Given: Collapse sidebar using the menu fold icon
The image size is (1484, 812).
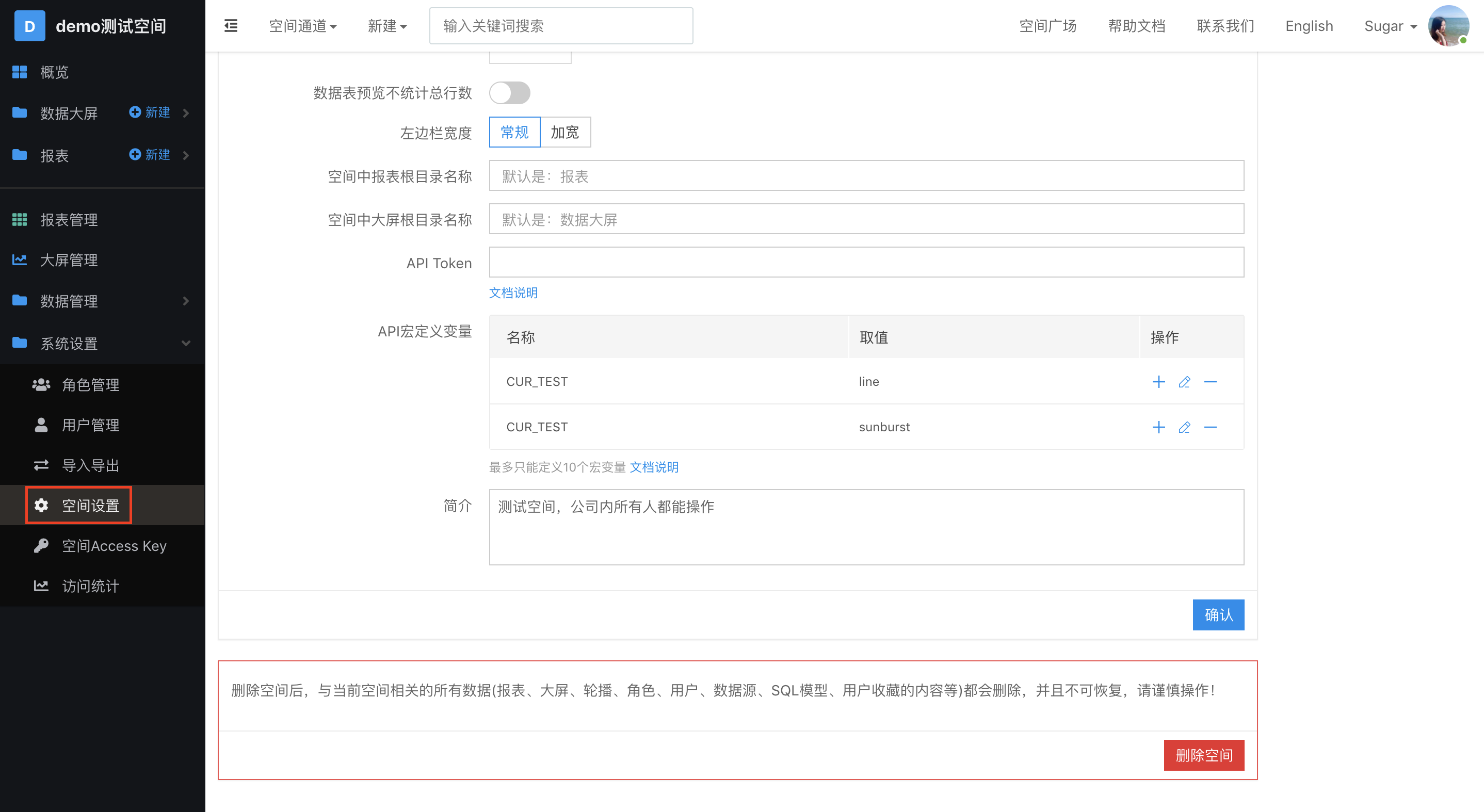Looking at the screenshot, I should pyautogui.click(x=231, y=26).
